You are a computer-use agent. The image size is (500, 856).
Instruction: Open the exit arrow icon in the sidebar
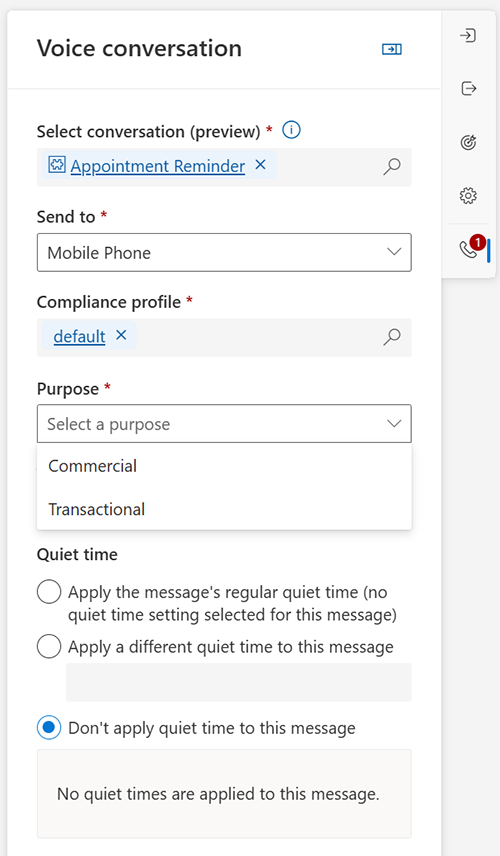tap(468, 88)
